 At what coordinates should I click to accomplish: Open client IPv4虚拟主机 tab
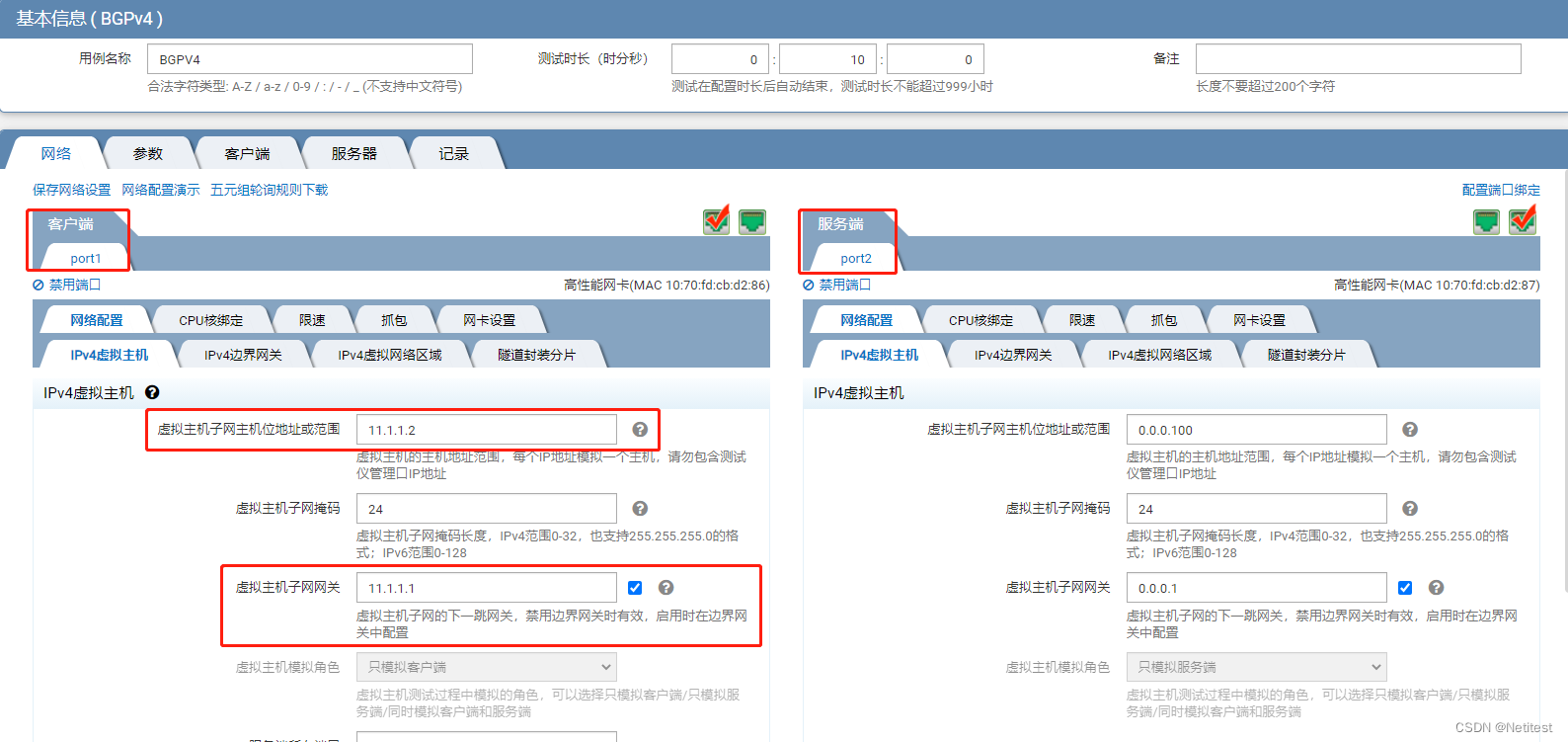pos(110,355)
